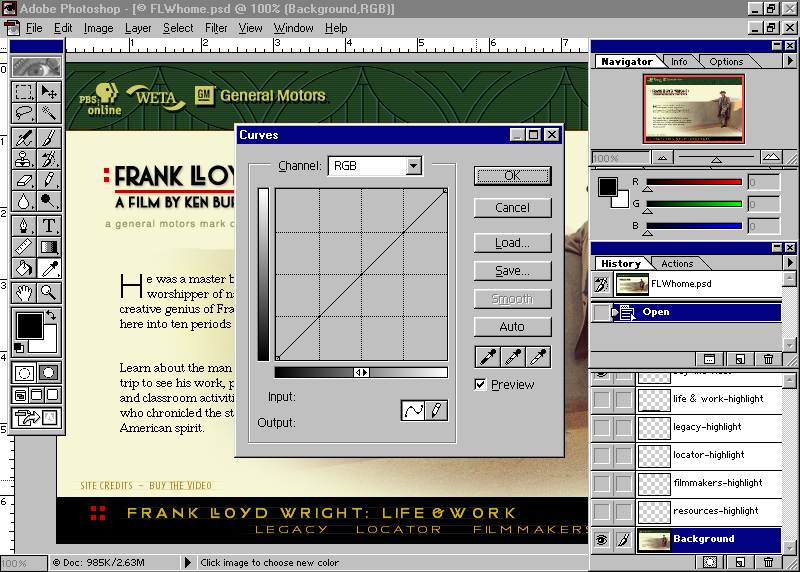Pick the Zoom magnifier tool
This screenshot has width=800, height=572.
(49, 292)
